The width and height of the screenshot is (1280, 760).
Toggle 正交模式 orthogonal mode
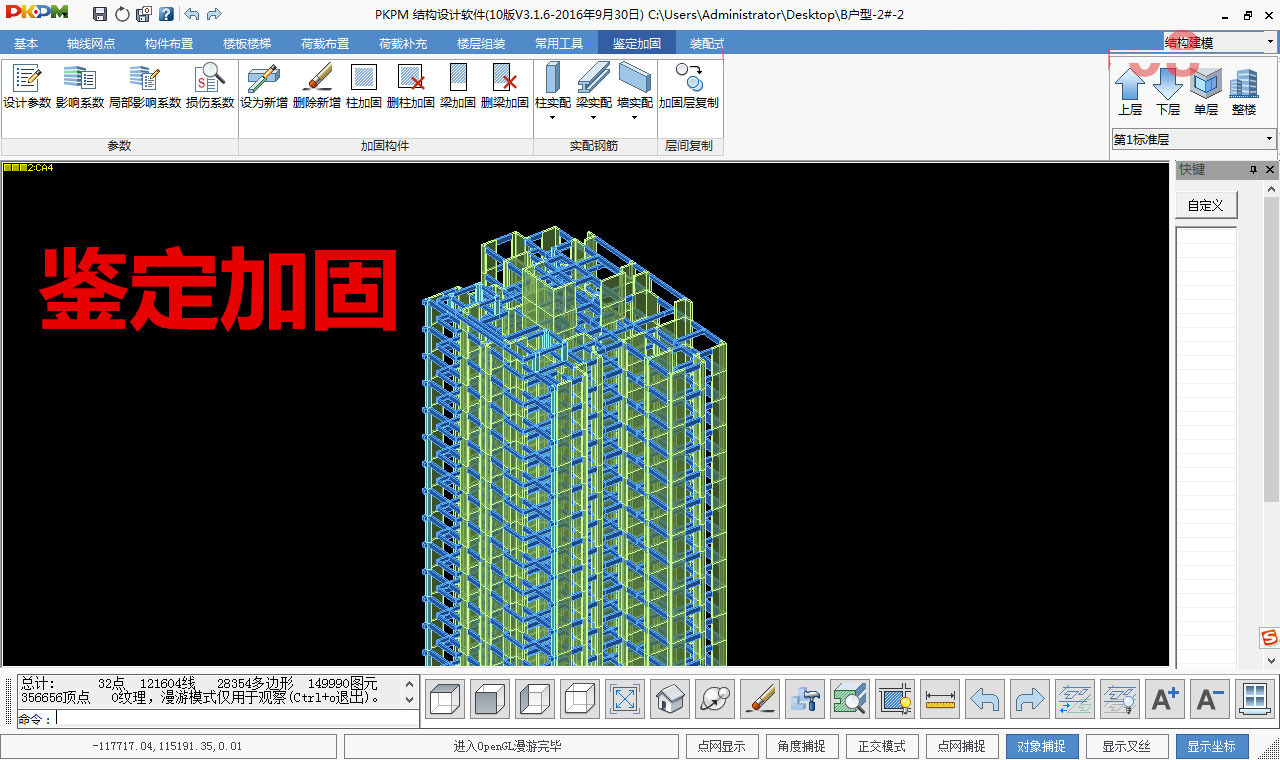tap(882, 746)
